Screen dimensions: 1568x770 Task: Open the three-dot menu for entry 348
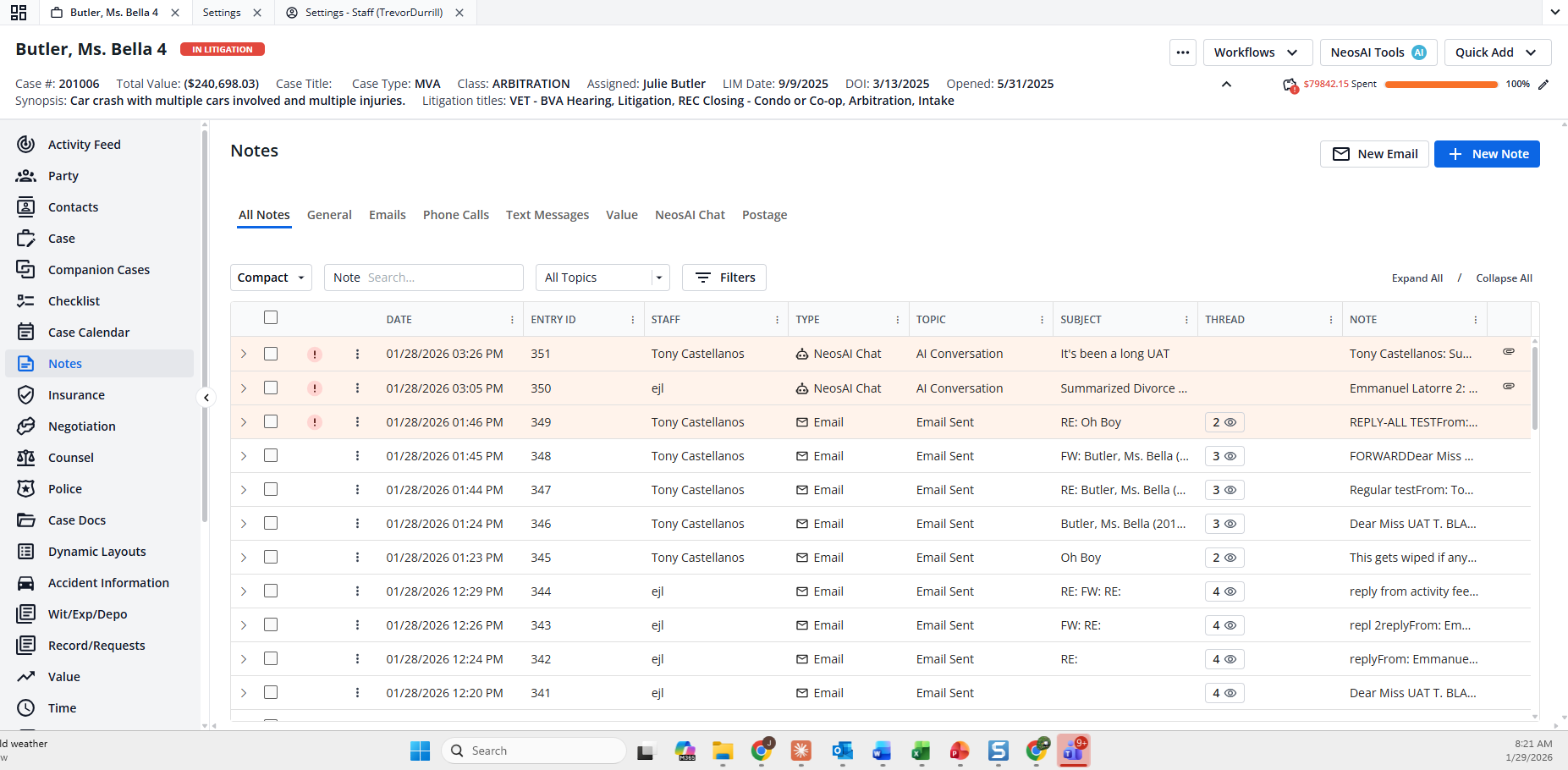pos(357,456)
